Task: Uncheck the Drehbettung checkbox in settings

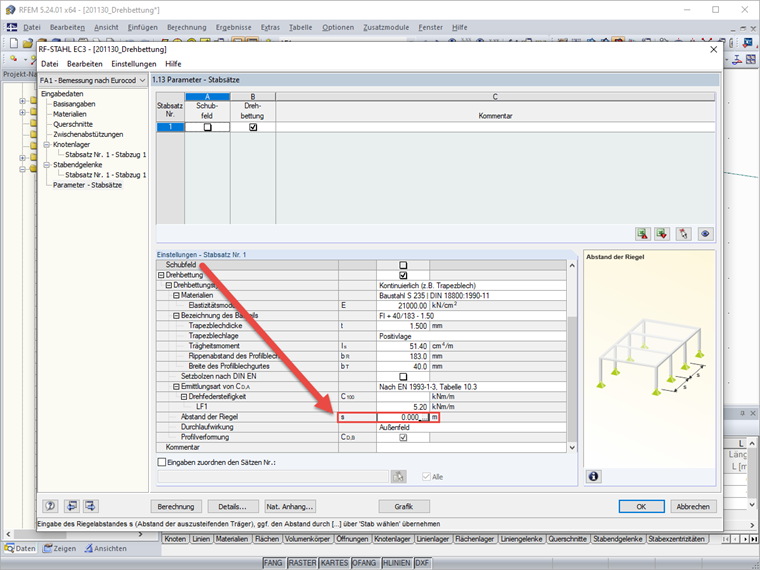Action: coord(403,275)
